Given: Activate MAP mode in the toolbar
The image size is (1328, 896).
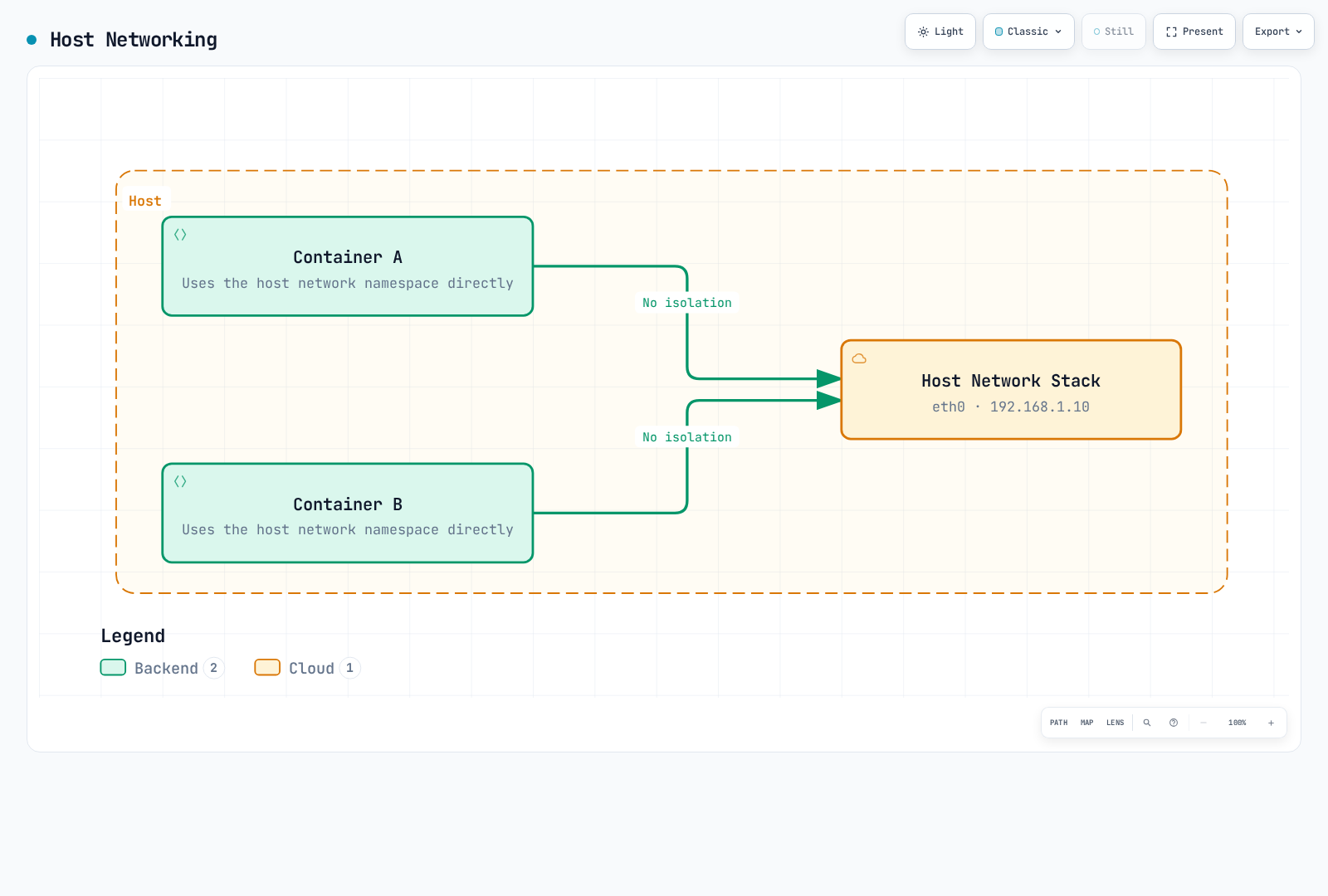Looking at the screenshot, I should (x=1087, y=723).
